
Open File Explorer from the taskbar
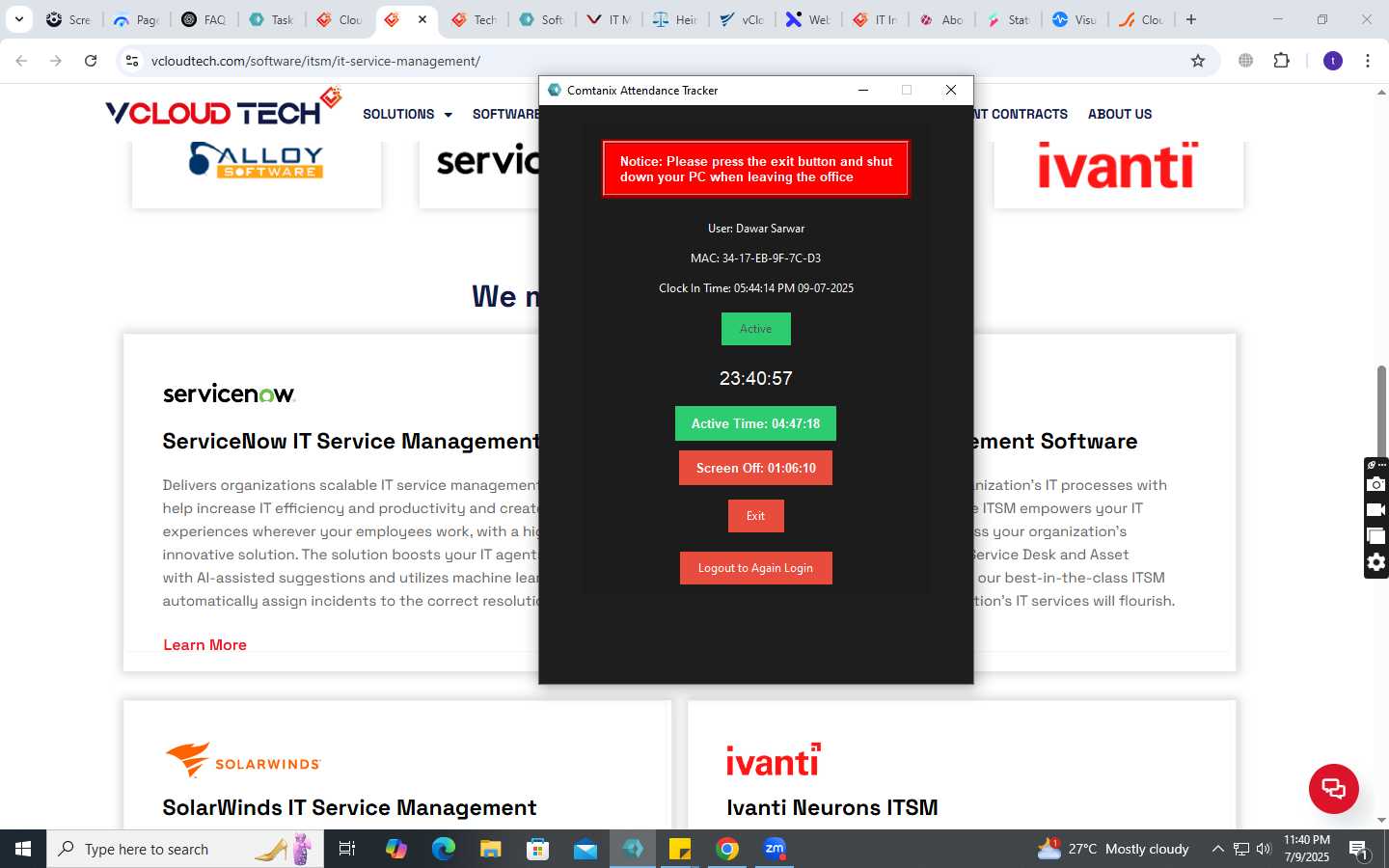pyautogui.click(x=490, y=849)
